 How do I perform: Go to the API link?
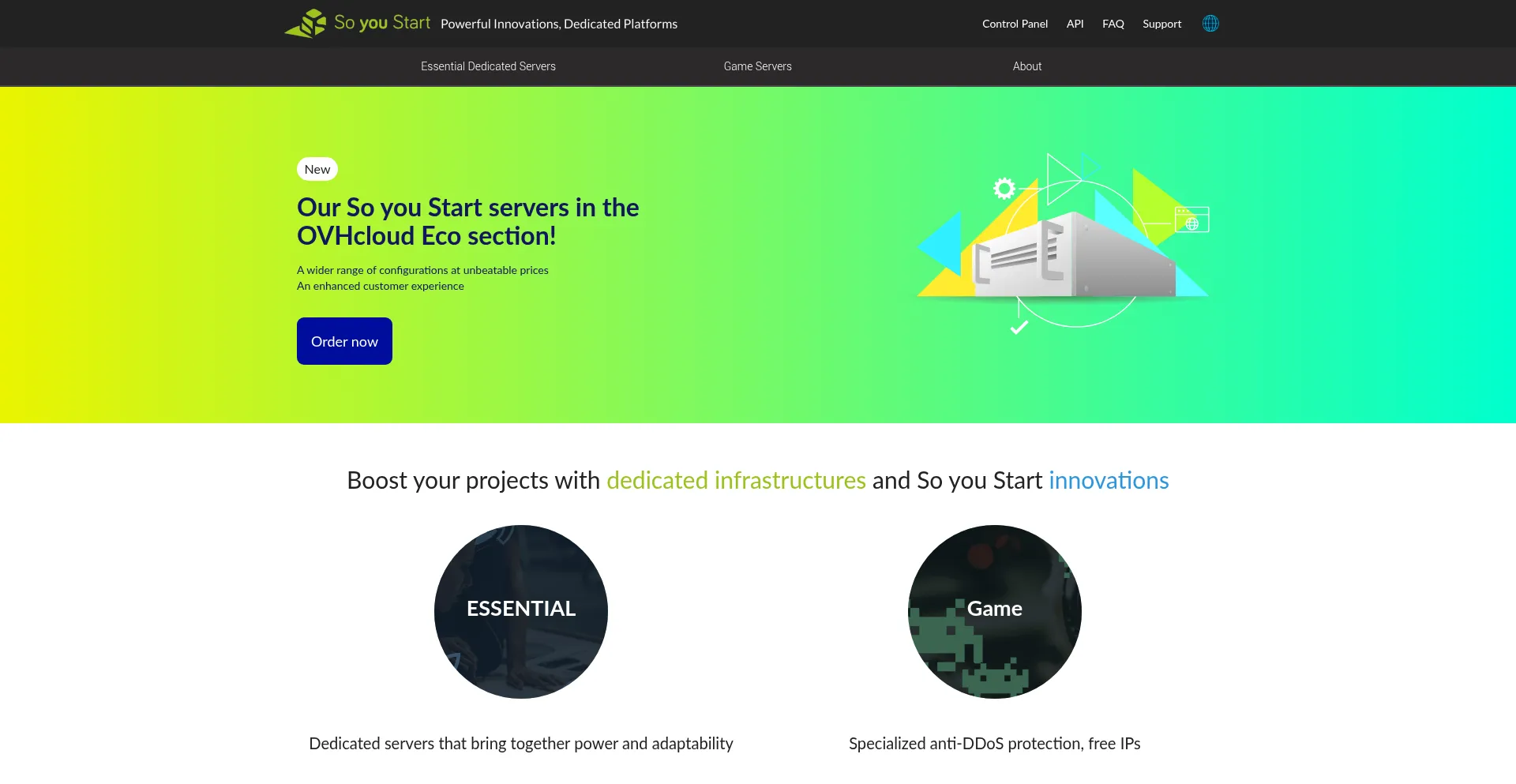[x=1075, y=24]
